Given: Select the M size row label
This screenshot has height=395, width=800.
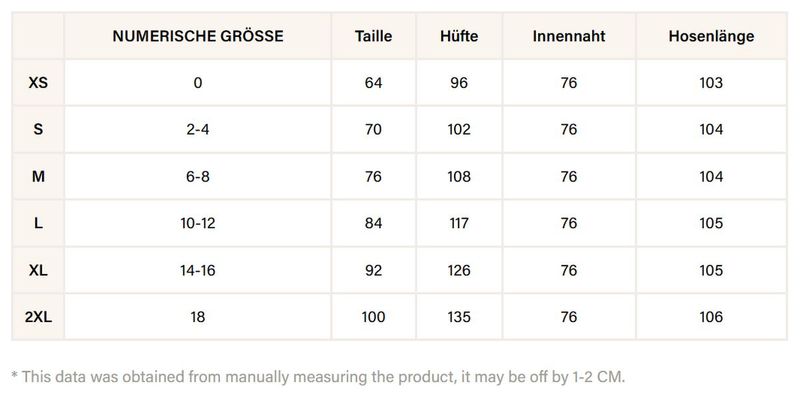Looking at the screenshot, I should tap(38, 177).
